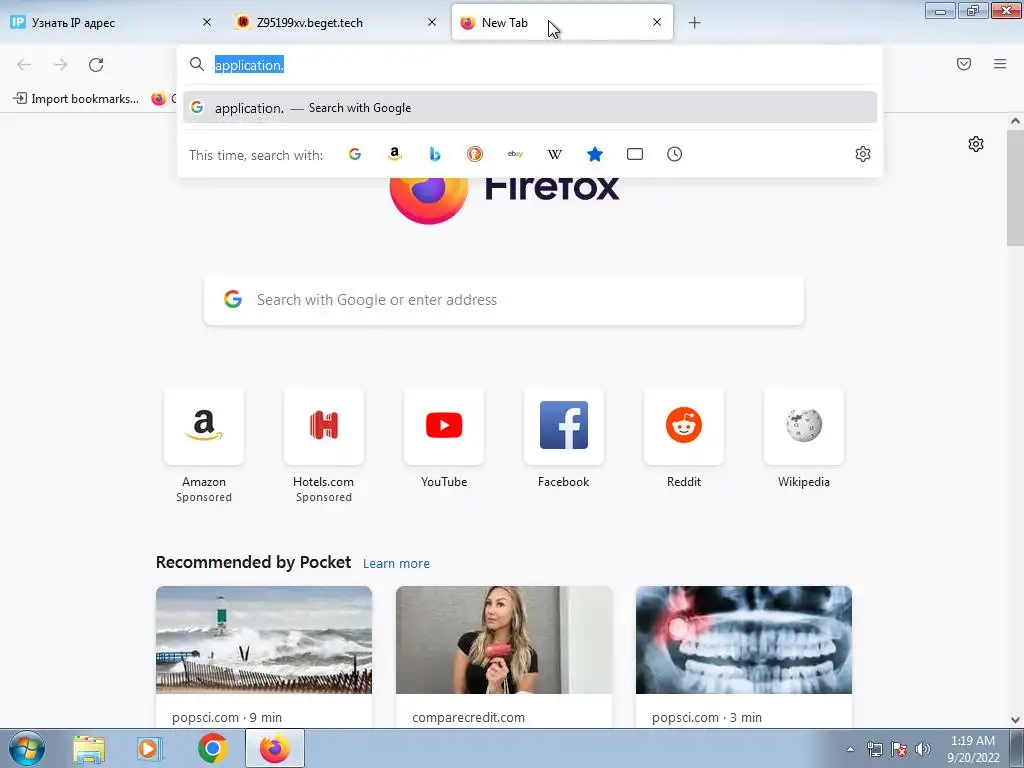Open new tab page personalize gear

pyautogui.click(x=976, y=144)
